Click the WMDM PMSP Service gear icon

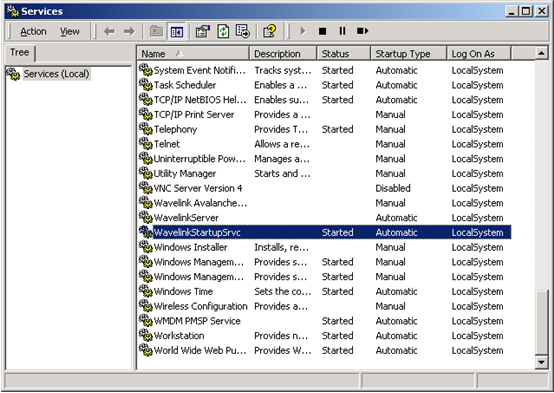click(146, 321)
